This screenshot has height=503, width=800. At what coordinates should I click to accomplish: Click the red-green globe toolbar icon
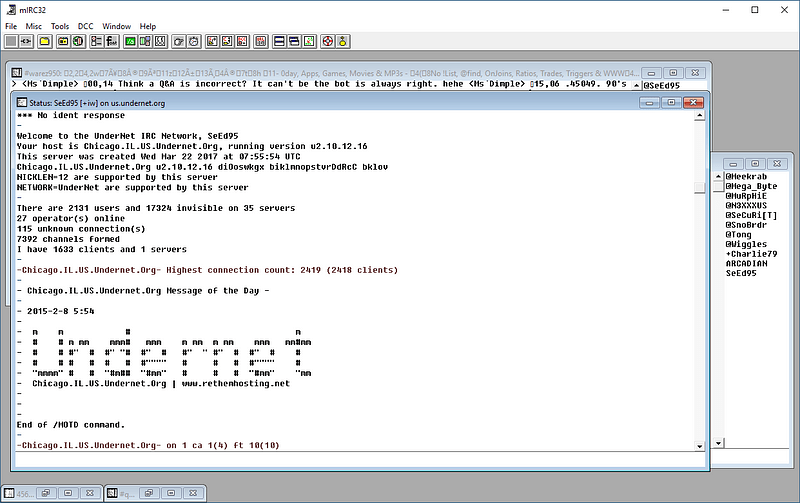pyautogui.click(x=79, y=41)
